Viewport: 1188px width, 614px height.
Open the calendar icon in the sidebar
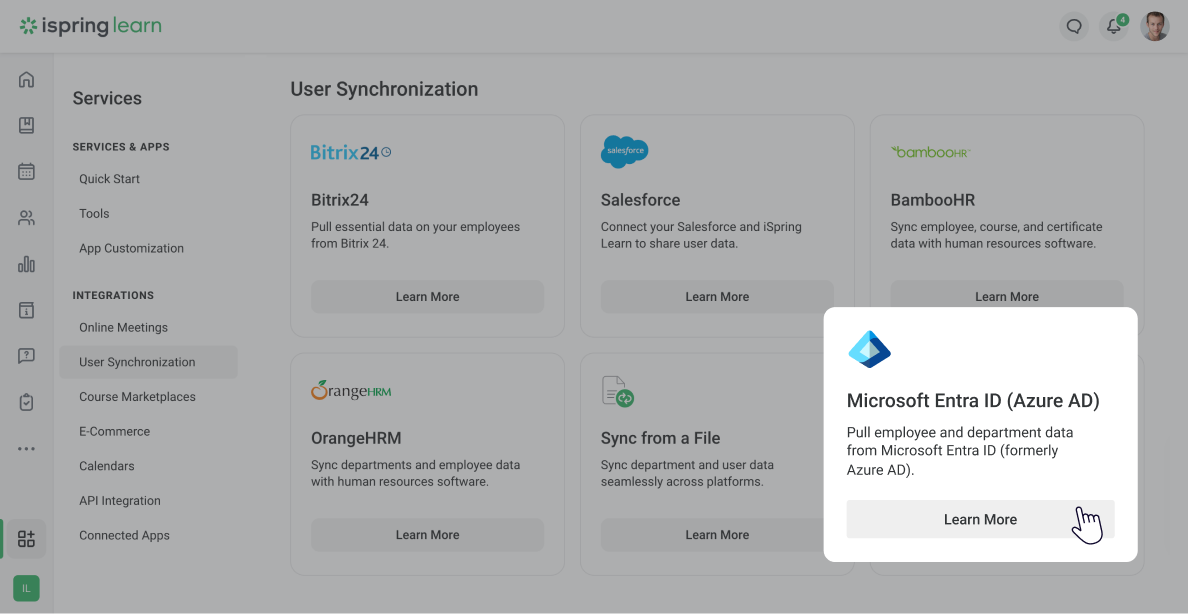[27, 172]
